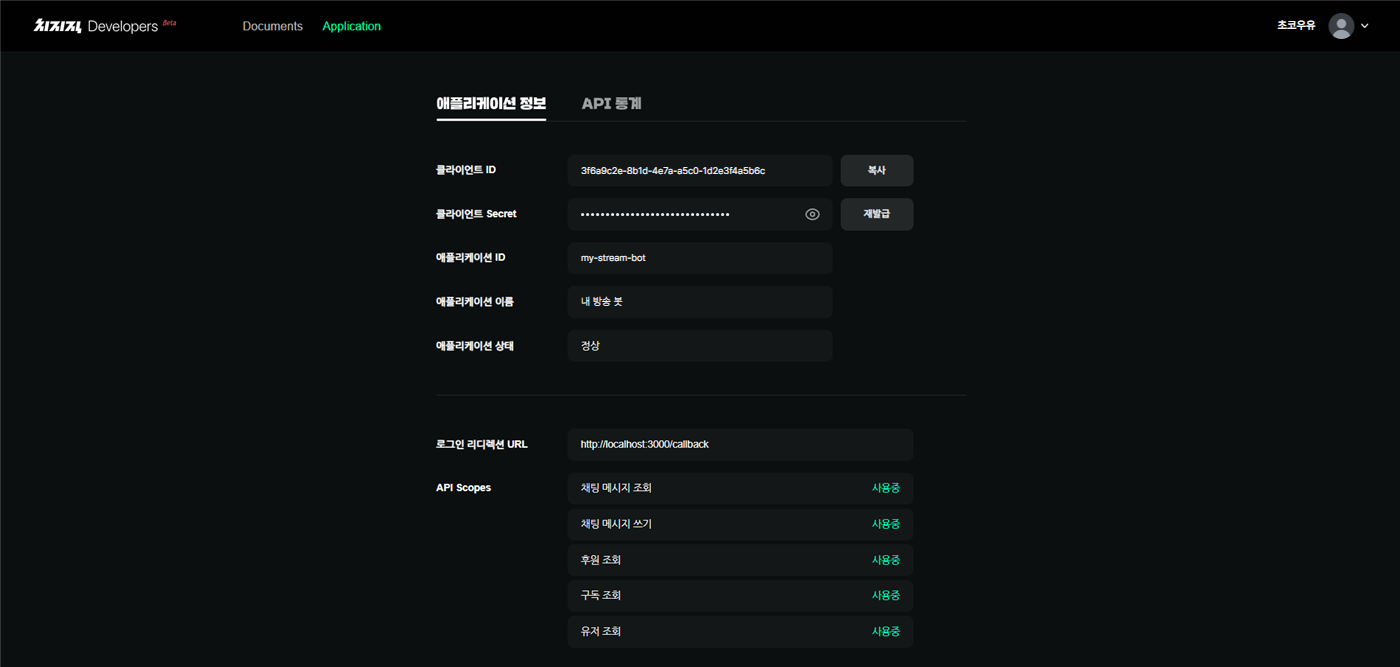Viewport: 1400px width, 667px height.
Task: Click the 애플리케이션 이름 field
Action: click(x=700, y=302)
